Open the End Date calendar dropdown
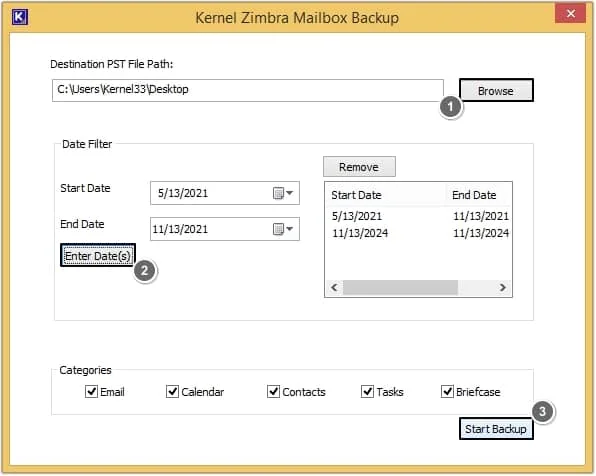596x476 pixels. [283, 229]
